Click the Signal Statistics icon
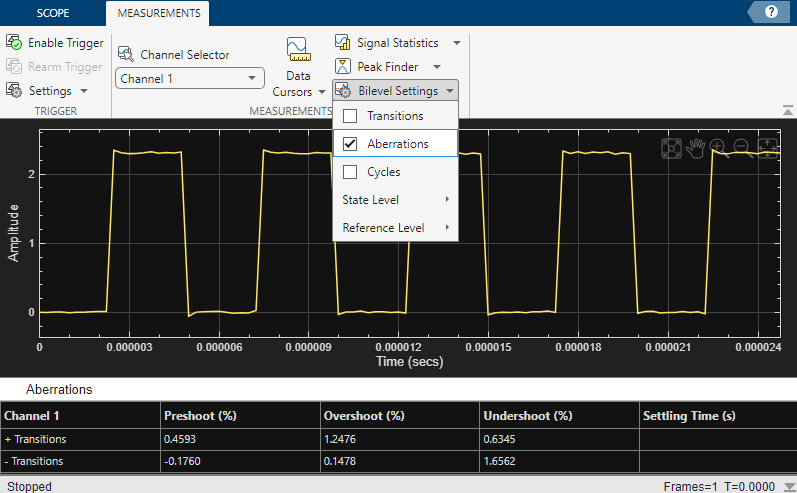 click(x=343, y=43)
